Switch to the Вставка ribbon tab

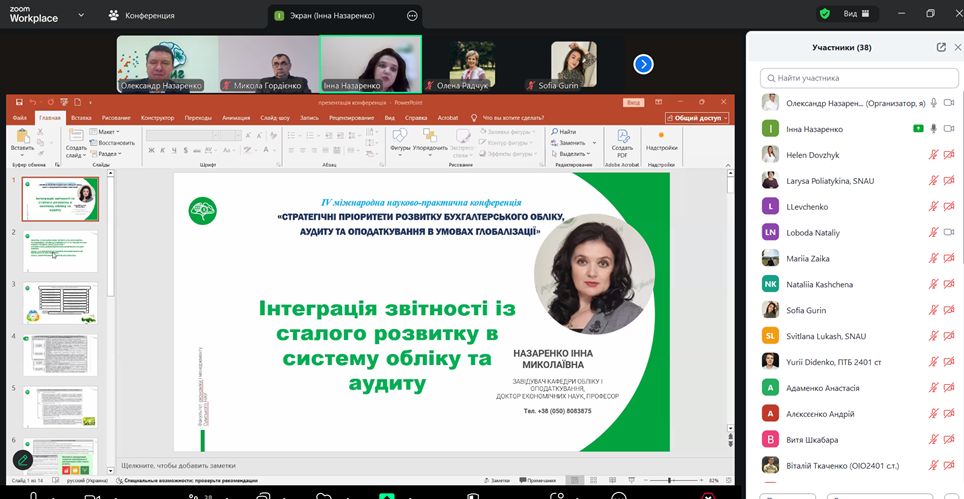click(78, 118)
